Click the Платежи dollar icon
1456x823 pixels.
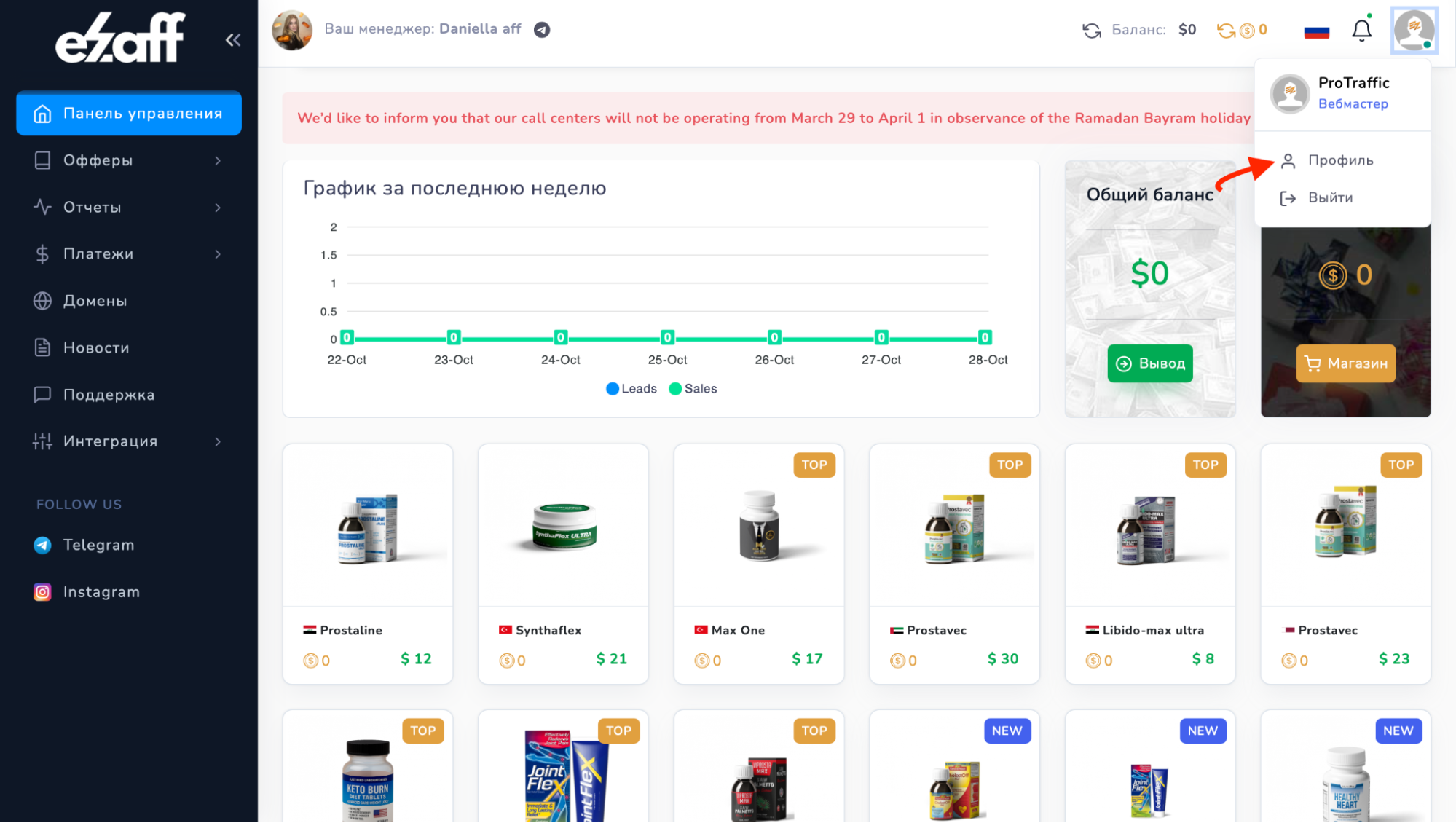pos(42,254)
